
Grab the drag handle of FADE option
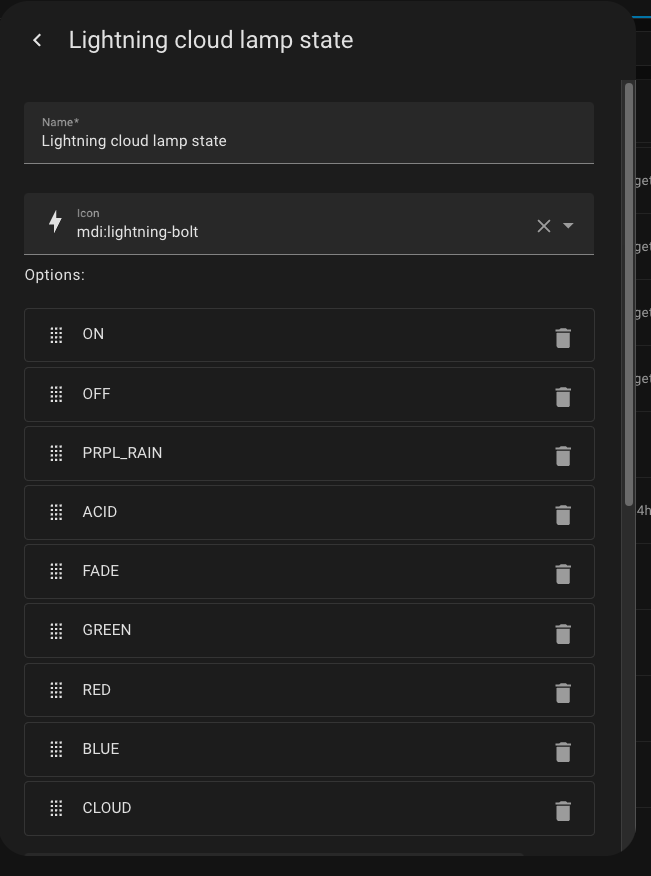(x=56, y=572)
